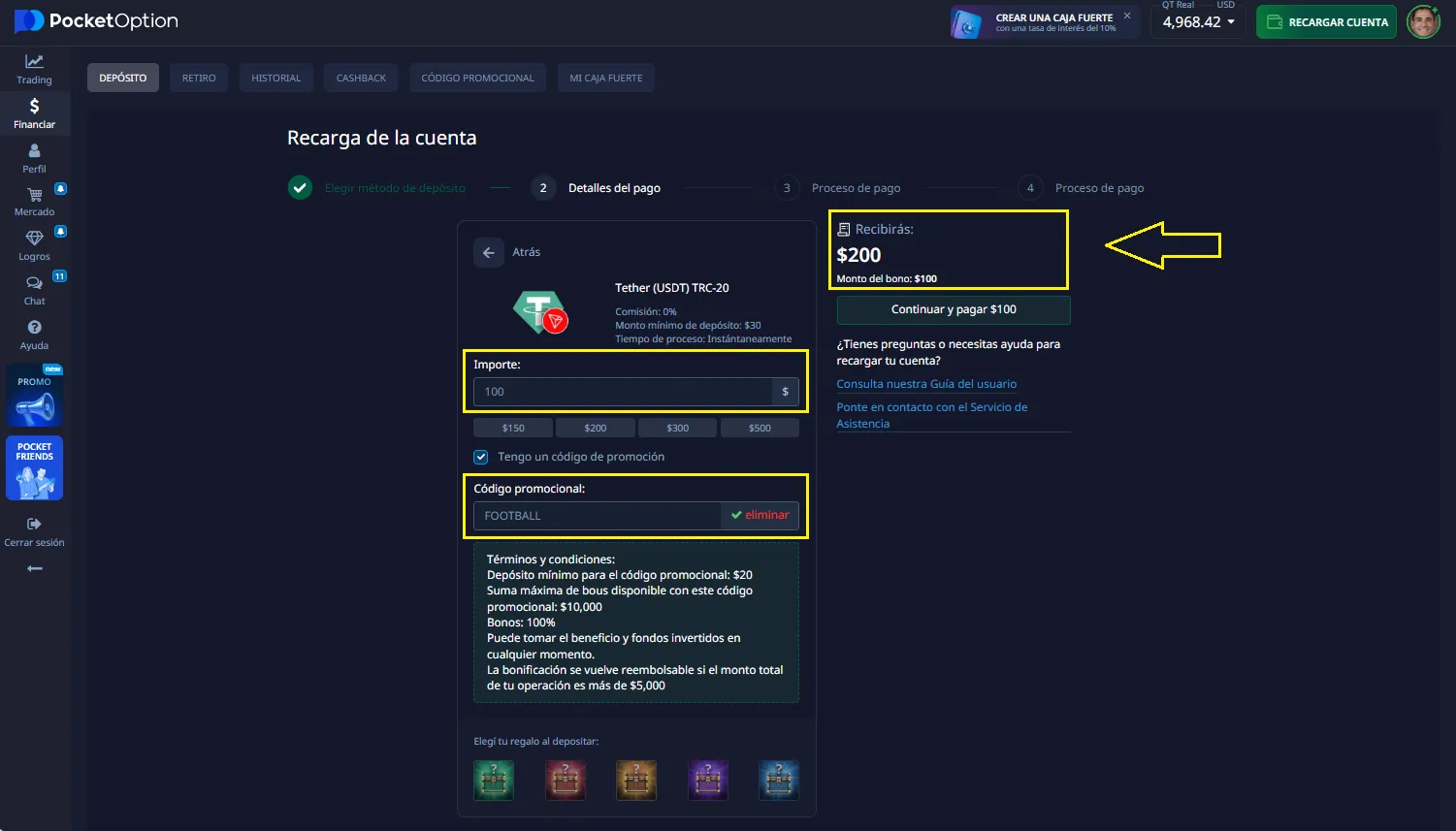The image size is (1456, 831).
Task: Click the Mercado notification badge
Action: 60,188
